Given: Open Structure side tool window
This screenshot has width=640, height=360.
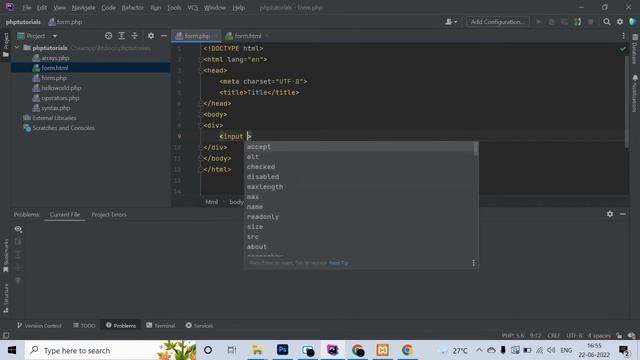Looking at the screenshot, I should point(5,298).
